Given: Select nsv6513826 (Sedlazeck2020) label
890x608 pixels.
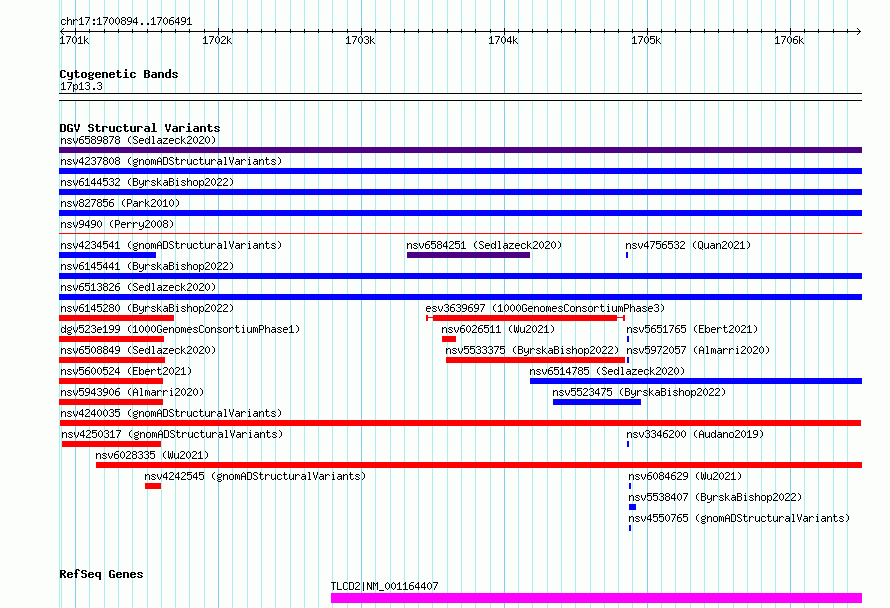Looking at the screenshot, I should tap(138, 287).
